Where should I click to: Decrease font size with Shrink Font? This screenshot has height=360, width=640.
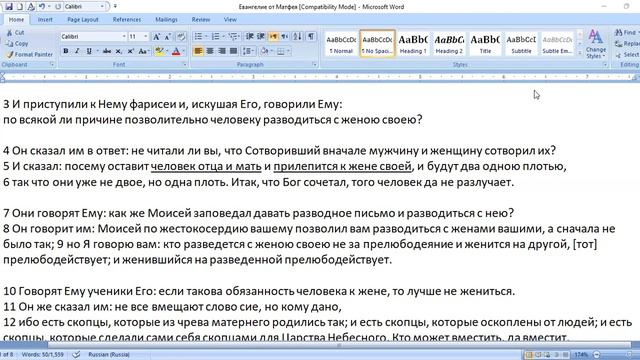click(x=167, y=37)
